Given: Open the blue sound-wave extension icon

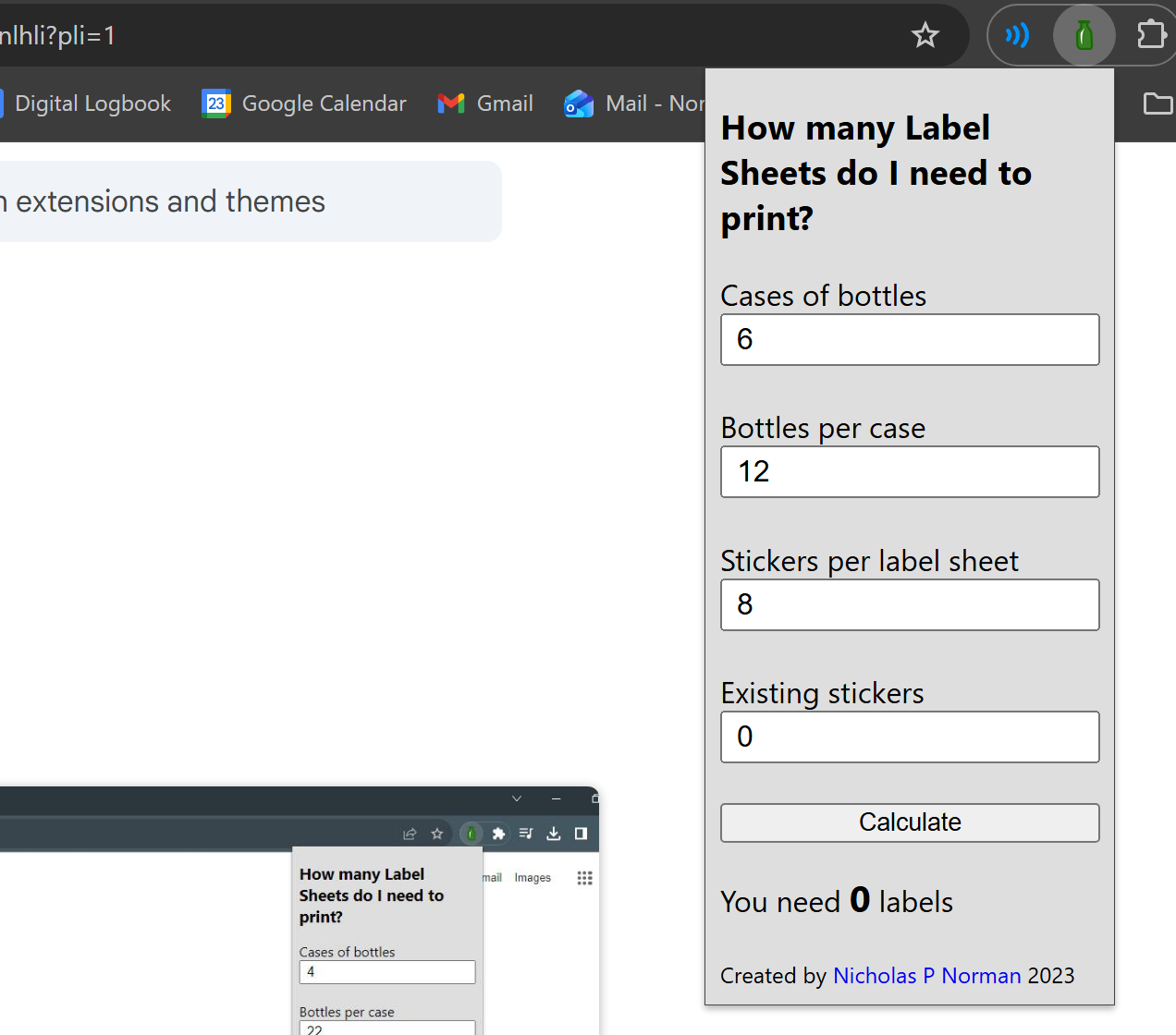Looking at the screenshot, I should [x=1017, y=36].
